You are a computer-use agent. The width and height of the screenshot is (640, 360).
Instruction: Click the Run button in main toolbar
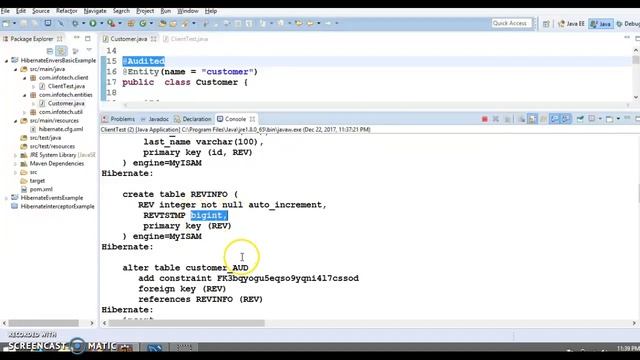pos(93,23)
